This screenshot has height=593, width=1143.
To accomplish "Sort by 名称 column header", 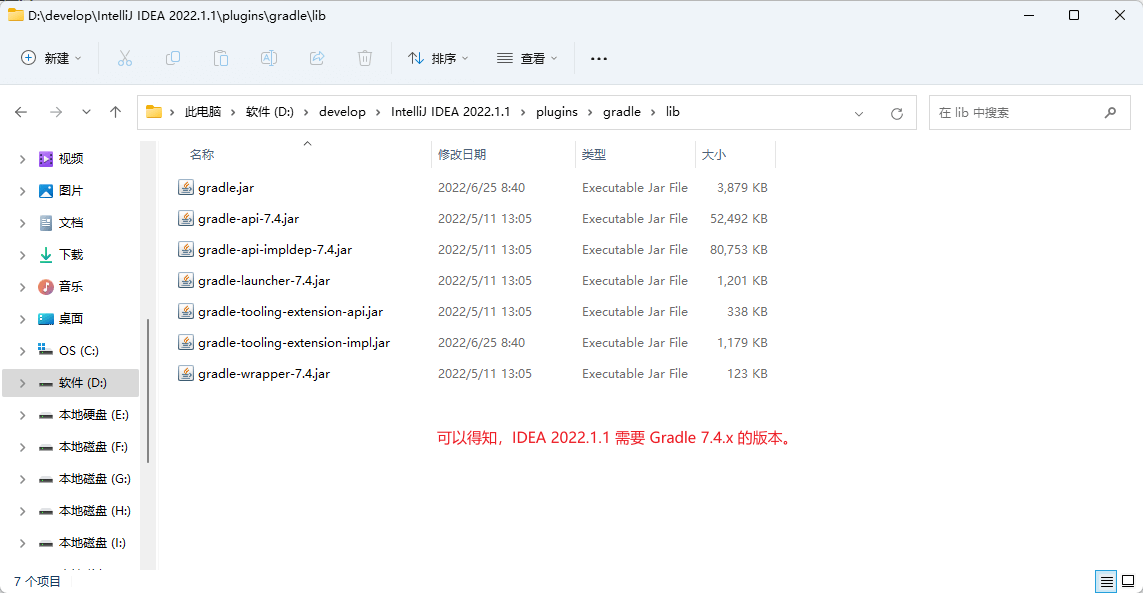I will point(202,155).
